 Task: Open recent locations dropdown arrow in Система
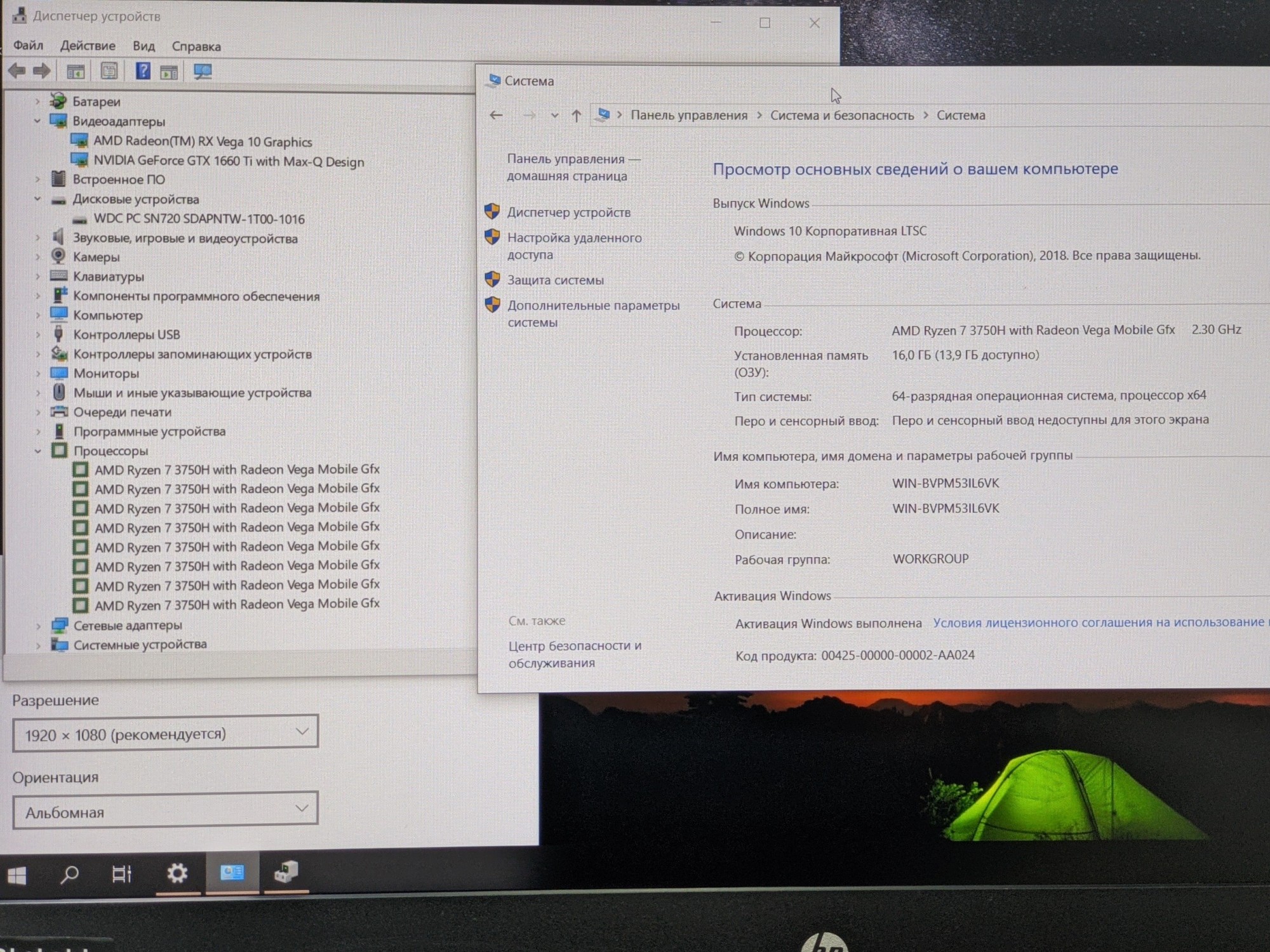point(554,116)
